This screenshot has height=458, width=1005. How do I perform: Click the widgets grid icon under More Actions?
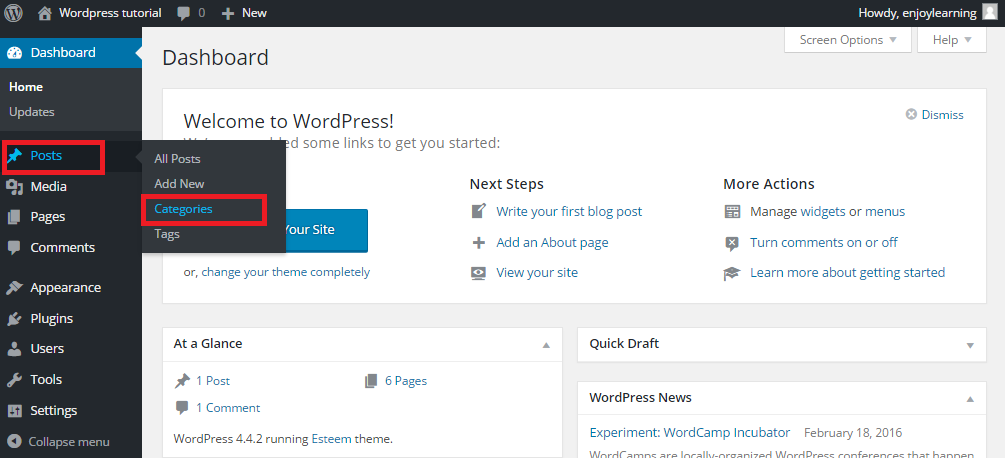tap(732, 211)
